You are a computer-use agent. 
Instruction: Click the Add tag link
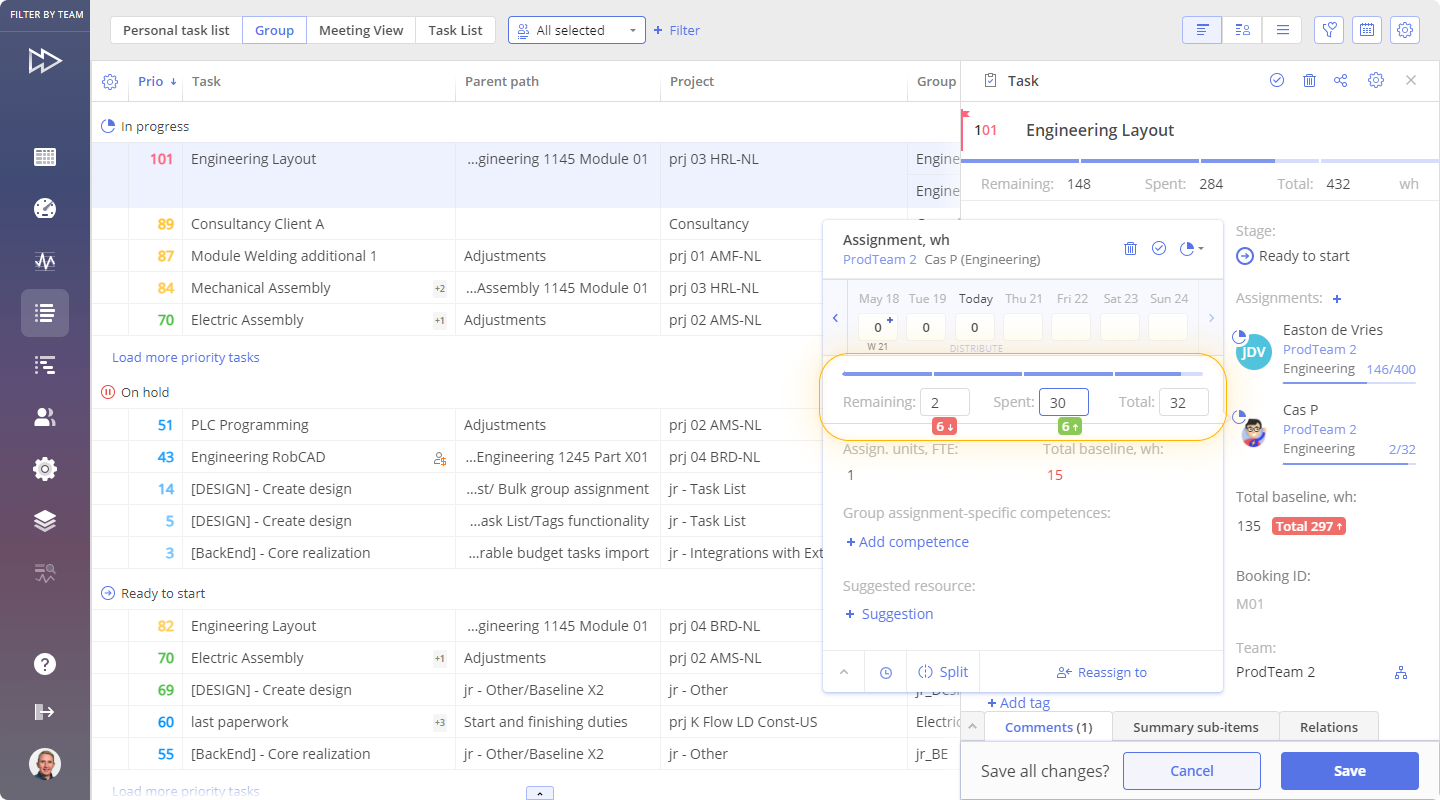tap(1019, 703)
